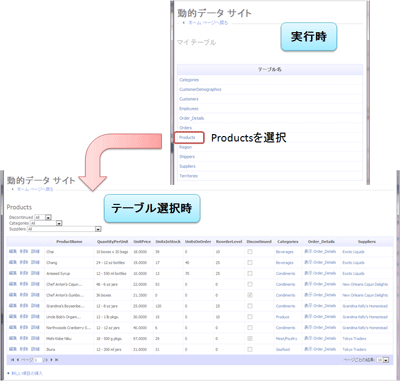
Task: Click 詳細 (details) link for Aniseed Syrup row
Action: coord(35,273)
